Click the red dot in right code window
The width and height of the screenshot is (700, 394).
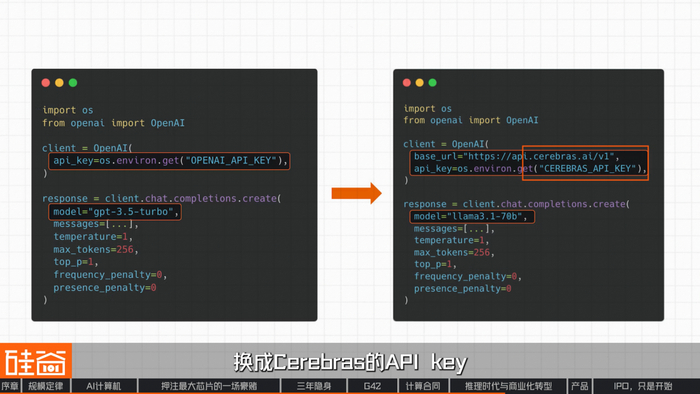(407, 83)
